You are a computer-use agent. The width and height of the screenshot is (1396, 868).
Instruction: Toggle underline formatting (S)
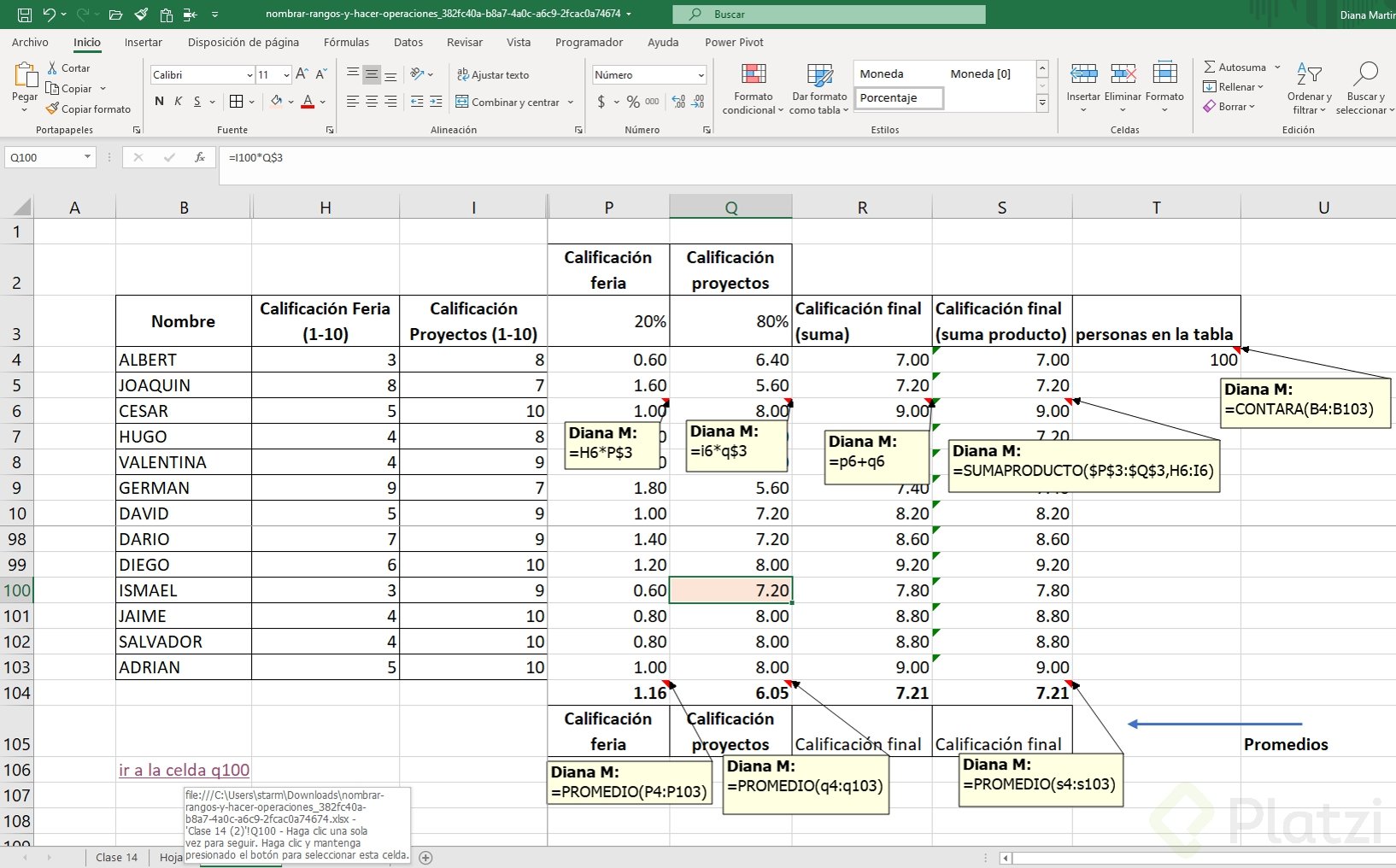click(x=197, y=101)
